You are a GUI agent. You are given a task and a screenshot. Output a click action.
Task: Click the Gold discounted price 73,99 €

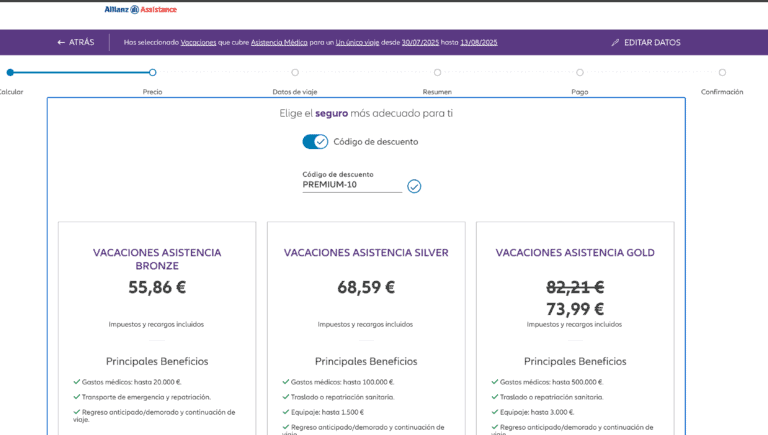(575, 309)
